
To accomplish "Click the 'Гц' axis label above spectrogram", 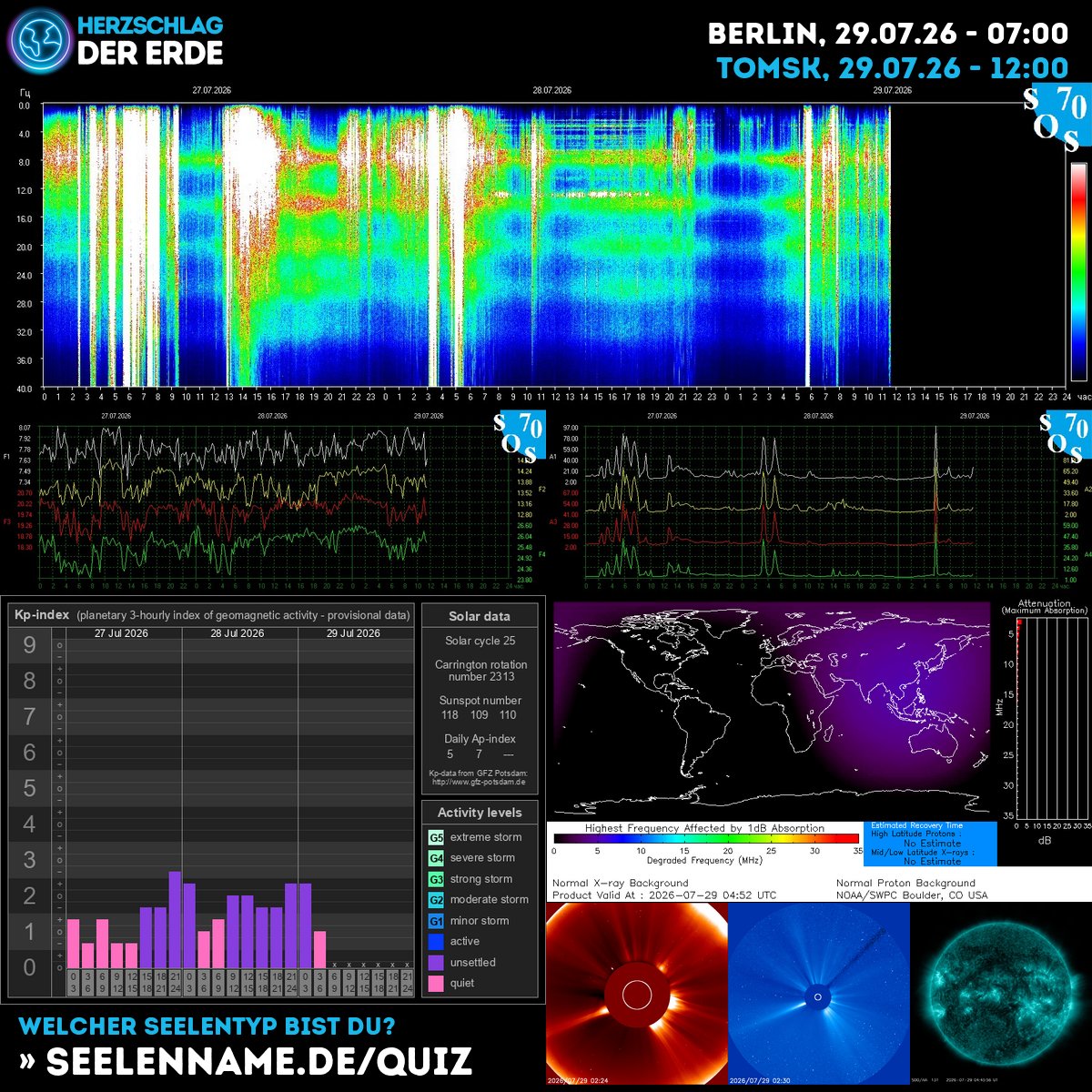I will pos(25,93).
